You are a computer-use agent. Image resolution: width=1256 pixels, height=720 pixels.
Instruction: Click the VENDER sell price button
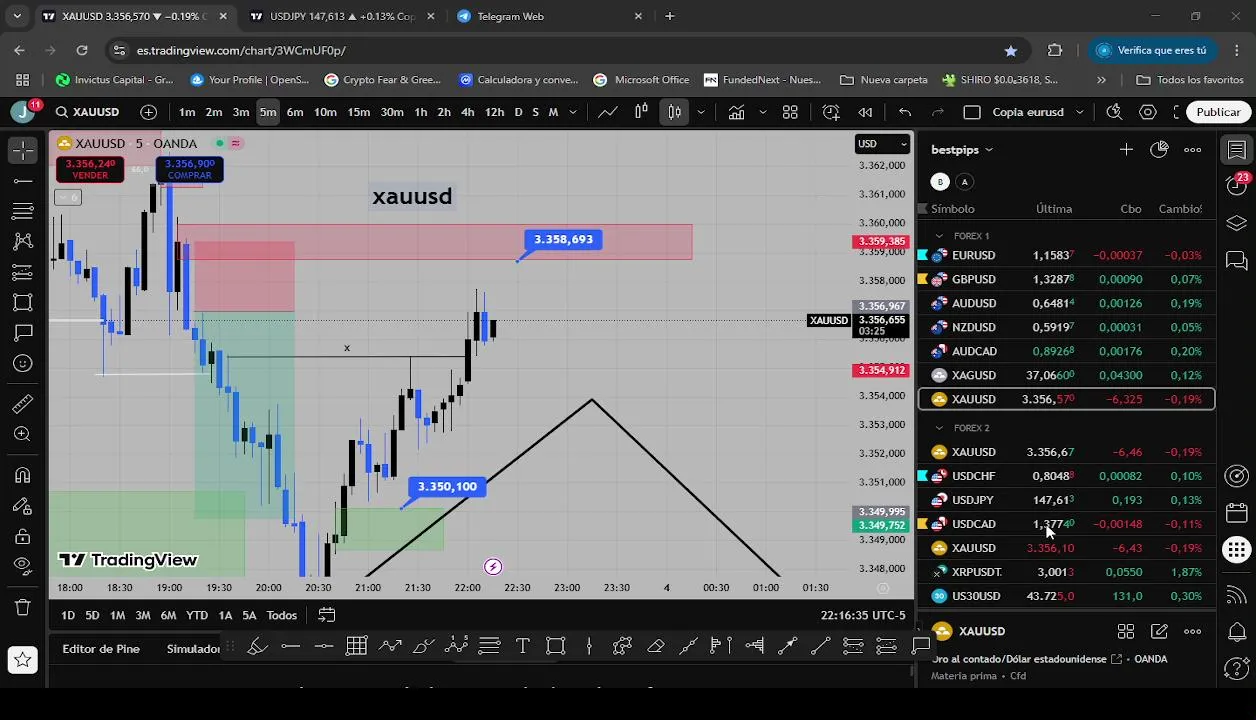(90, 169)
